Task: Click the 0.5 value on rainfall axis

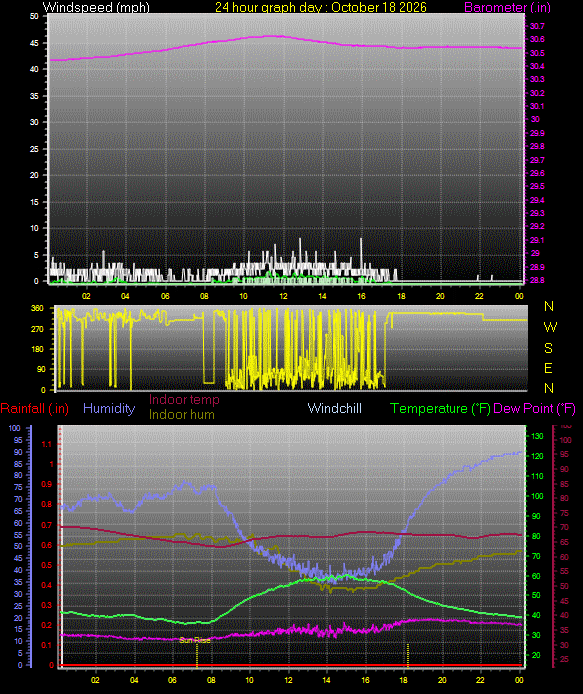Action: pos(46,565)
